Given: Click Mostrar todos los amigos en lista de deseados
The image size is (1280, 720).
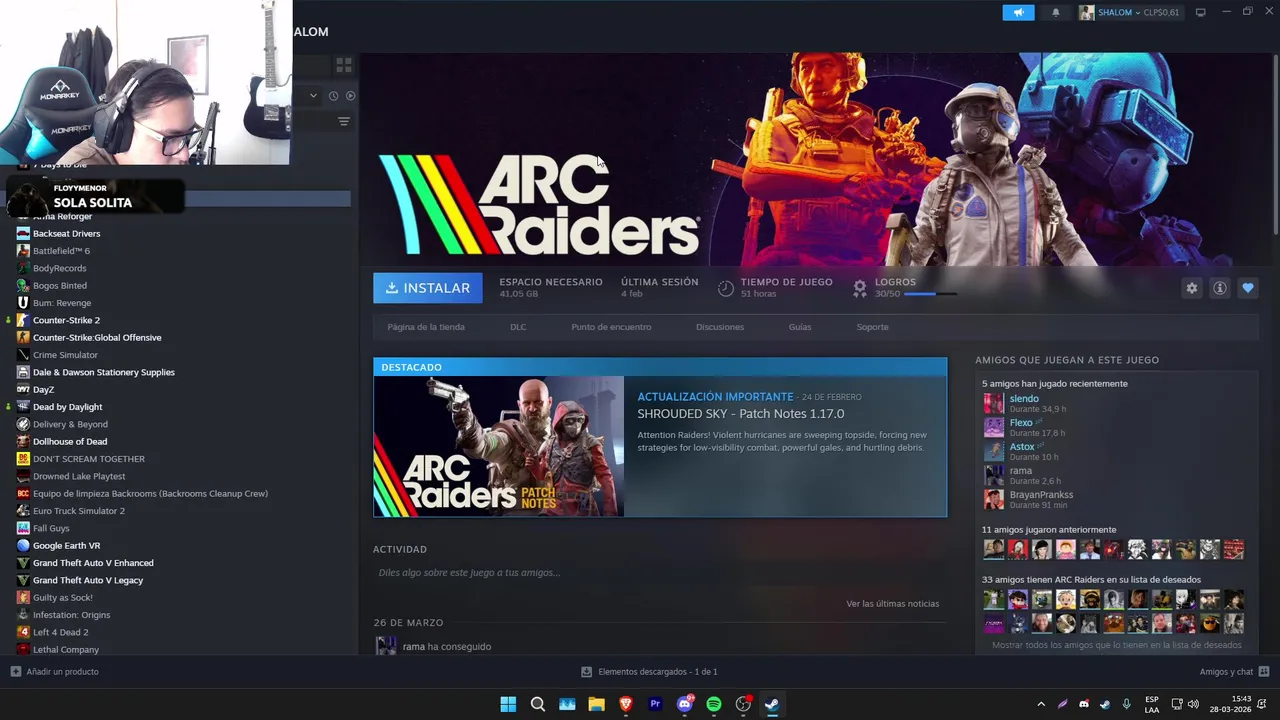Looking at the screenshot, I should pyautogui.click(x=1117, y=646).
